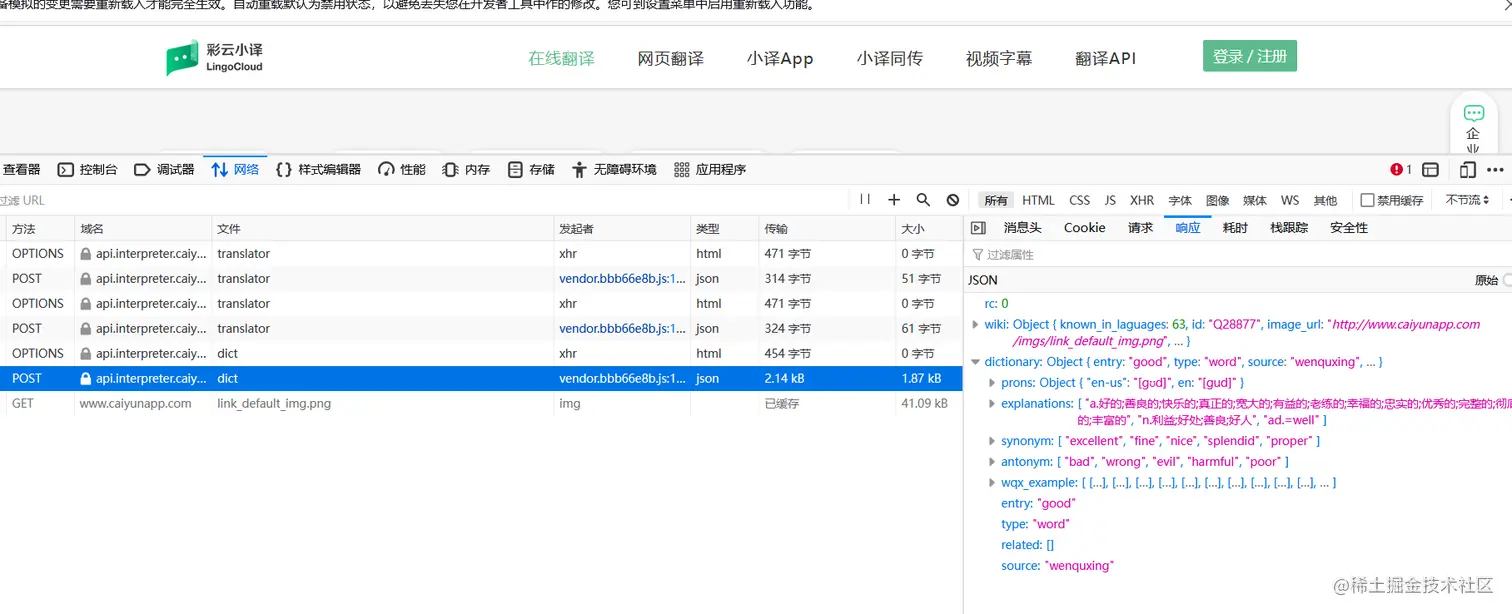
Task: Open the 存储 storage tab
Action: pos(531,170)
